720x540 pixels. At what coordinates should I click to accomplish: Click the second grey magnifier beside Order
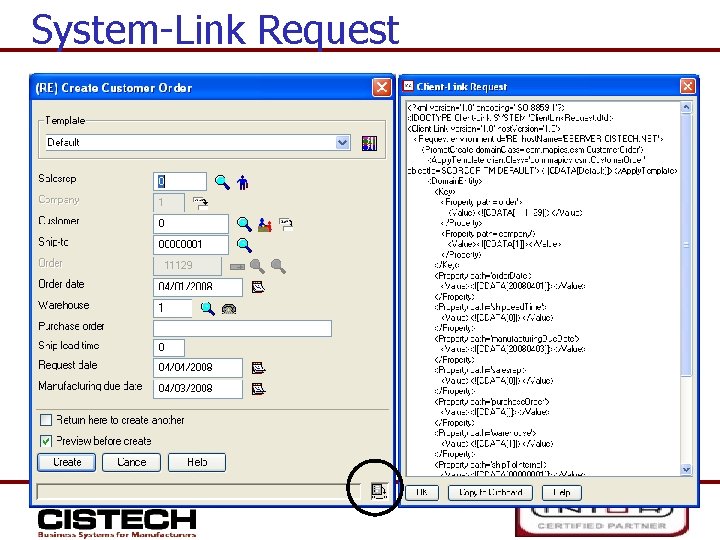point(278,266)
